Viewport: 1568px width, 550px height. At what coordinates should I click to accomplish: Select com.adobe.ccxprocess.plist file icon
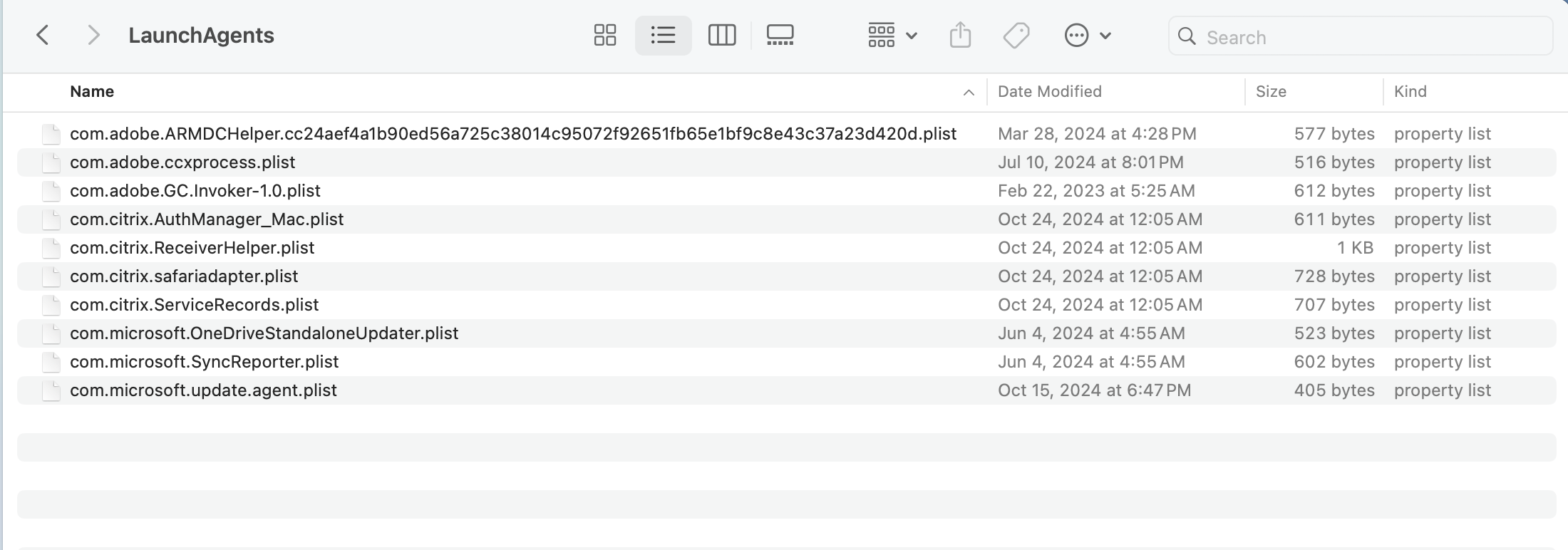(x=51, y=162)
